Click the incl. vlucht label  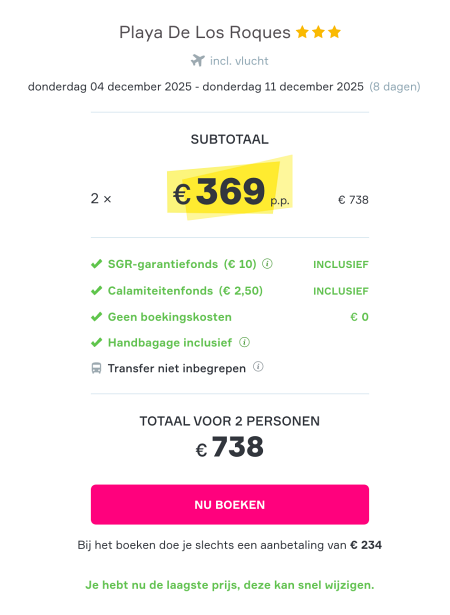pos(239,61)
